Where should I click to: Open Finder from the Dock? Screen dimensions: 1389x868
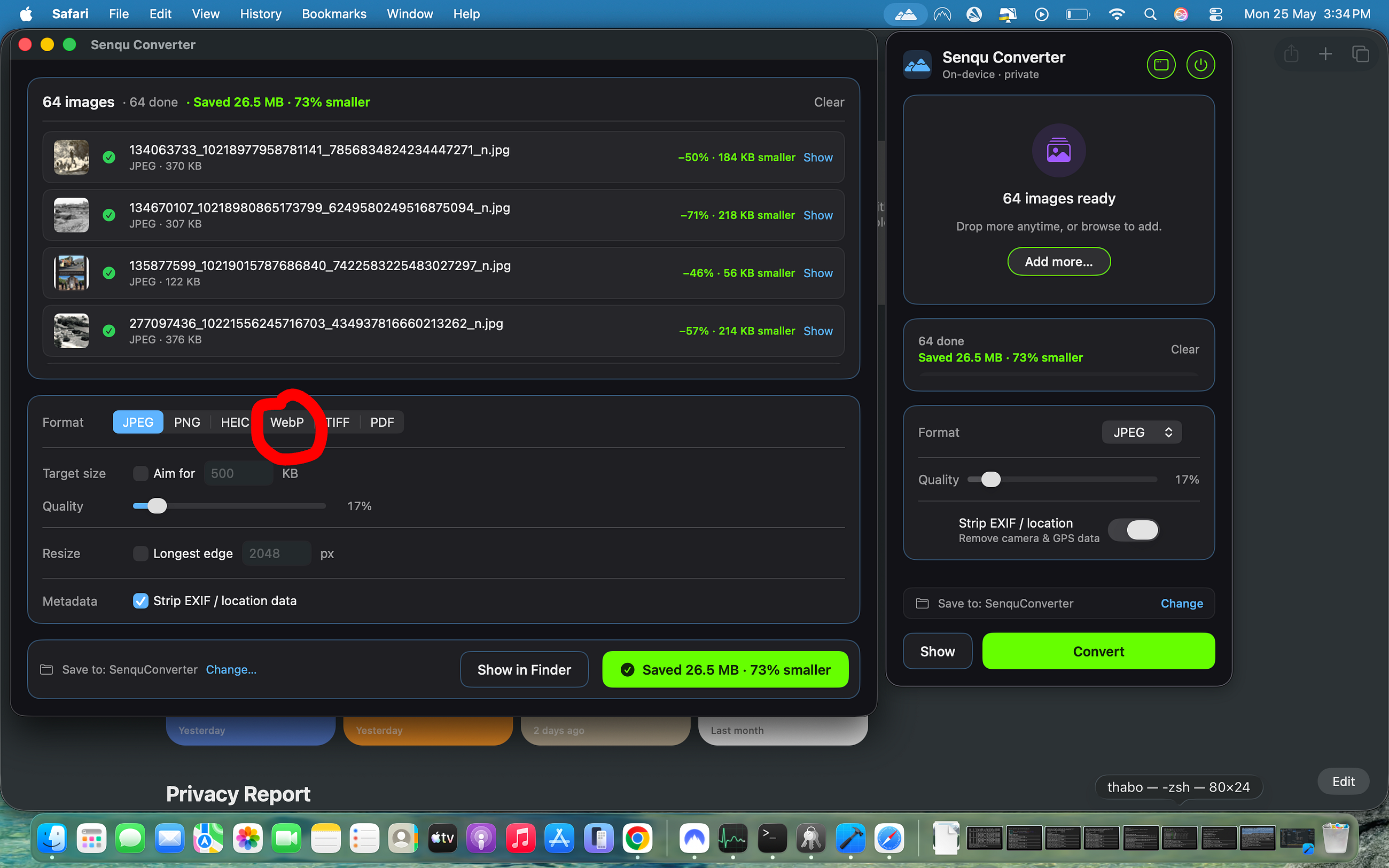[52, 839]
